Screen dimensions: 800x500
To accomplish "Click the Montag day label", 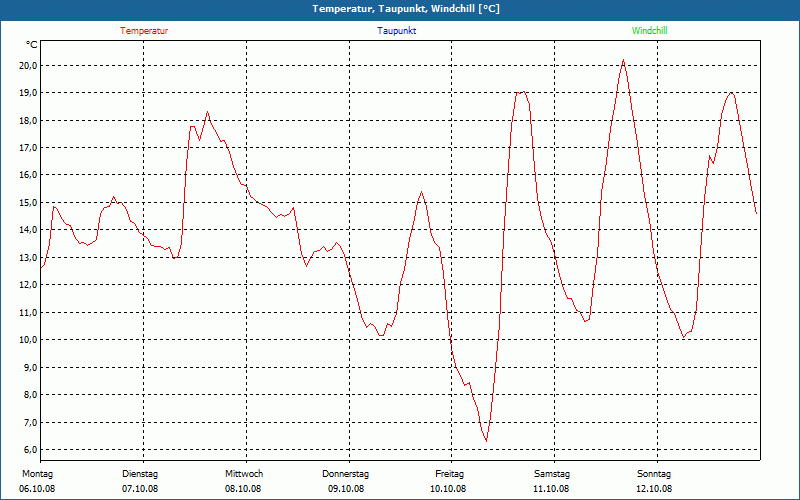I will pyautogui.click(x=37, y=474).
